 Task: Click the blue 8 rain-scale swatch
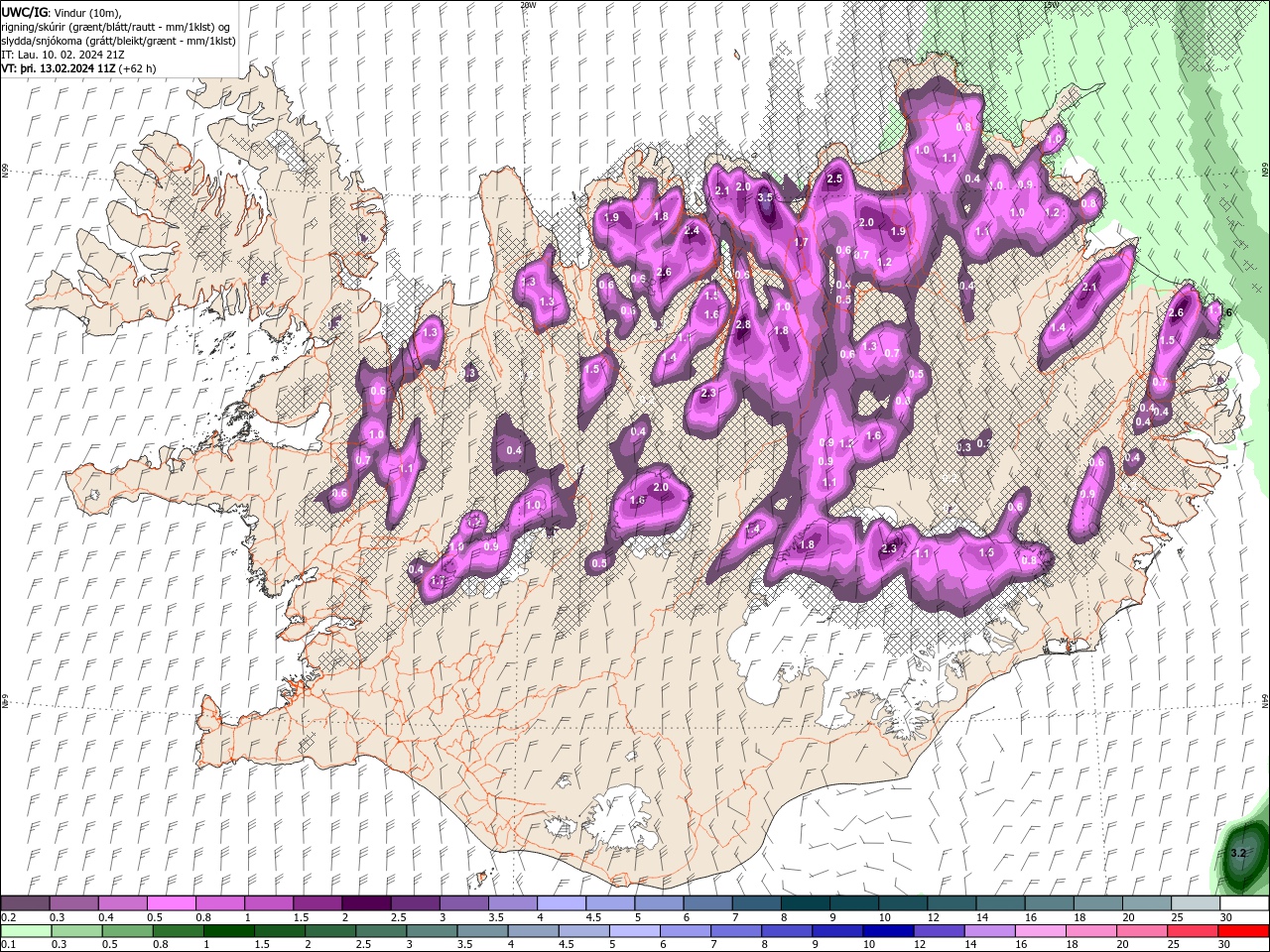pyautogui.click(x=786, y=931)
